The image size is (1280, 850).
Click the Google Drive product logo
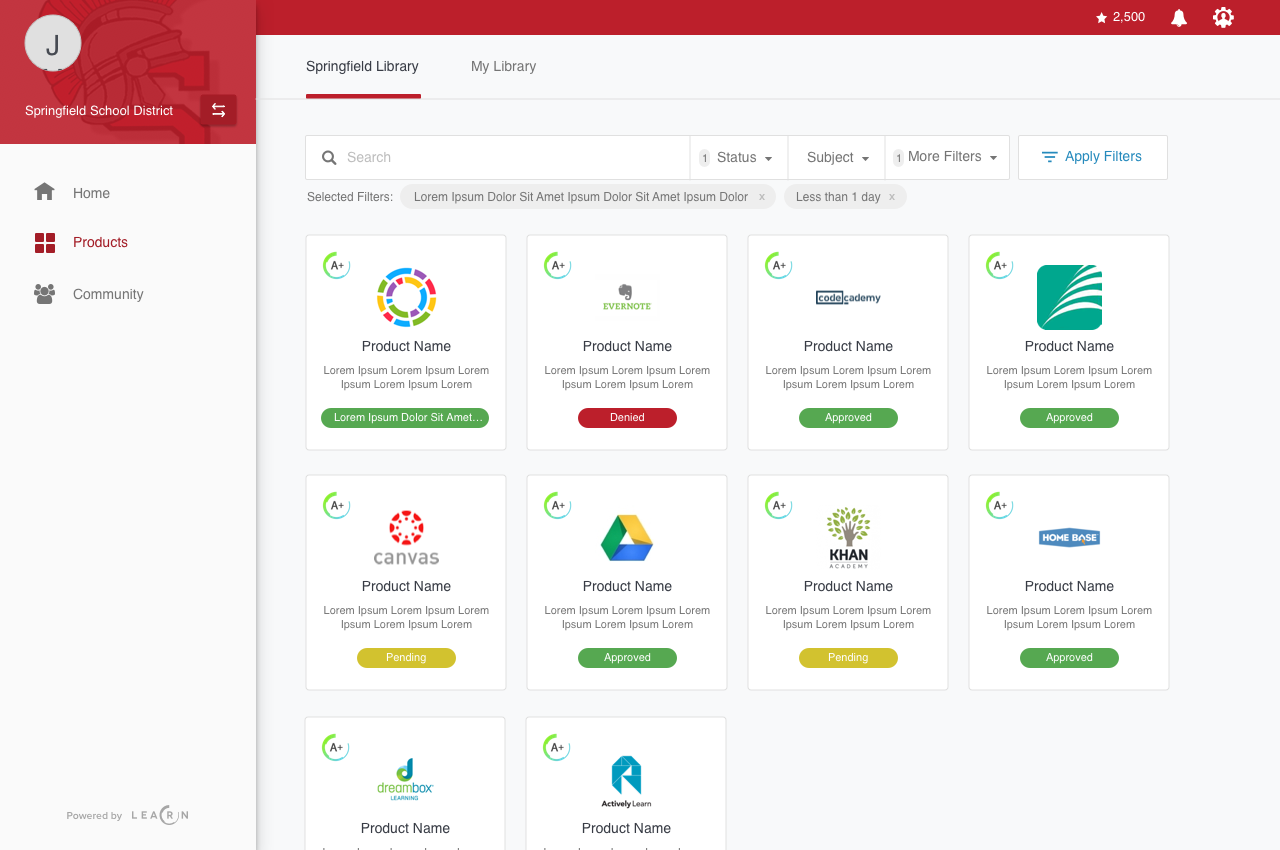click(x=627, y=538)
